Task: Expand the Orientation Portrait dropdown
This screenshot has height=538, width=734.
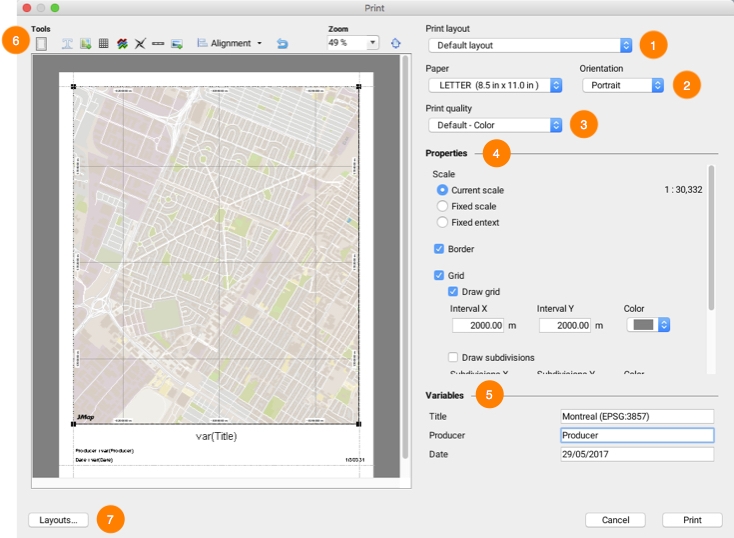Action: (x=623, y=86)
